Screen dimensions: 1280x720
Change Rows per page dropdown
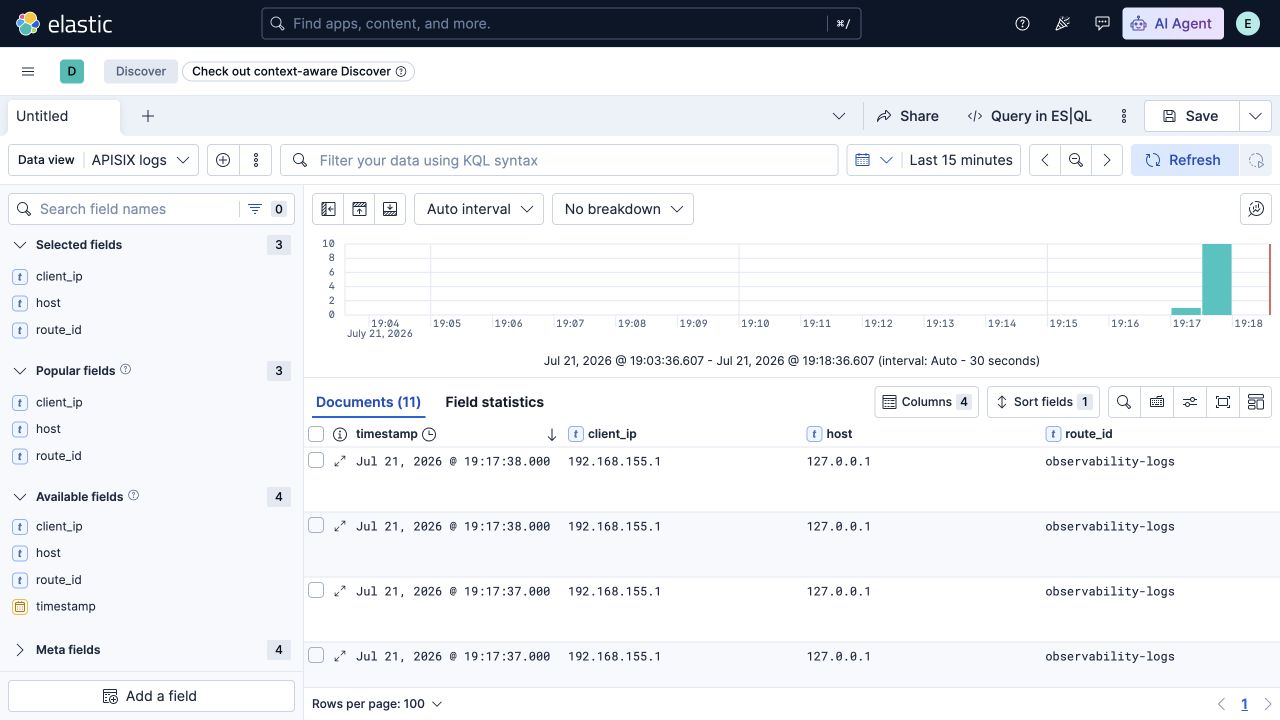click(377, 704)
